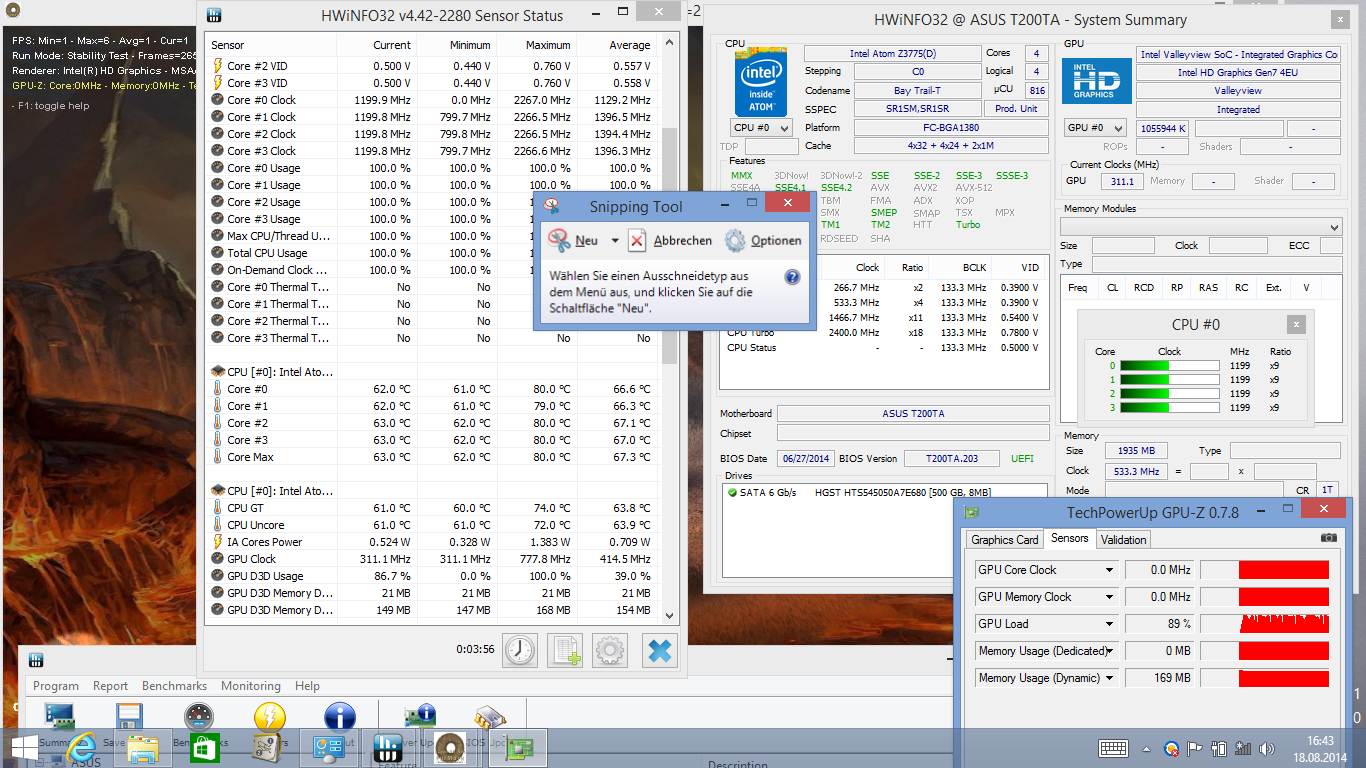The width and height of the screenshot is (1366, 768).
Task: Click the battery power tray icon
Action: (1219, 748)
